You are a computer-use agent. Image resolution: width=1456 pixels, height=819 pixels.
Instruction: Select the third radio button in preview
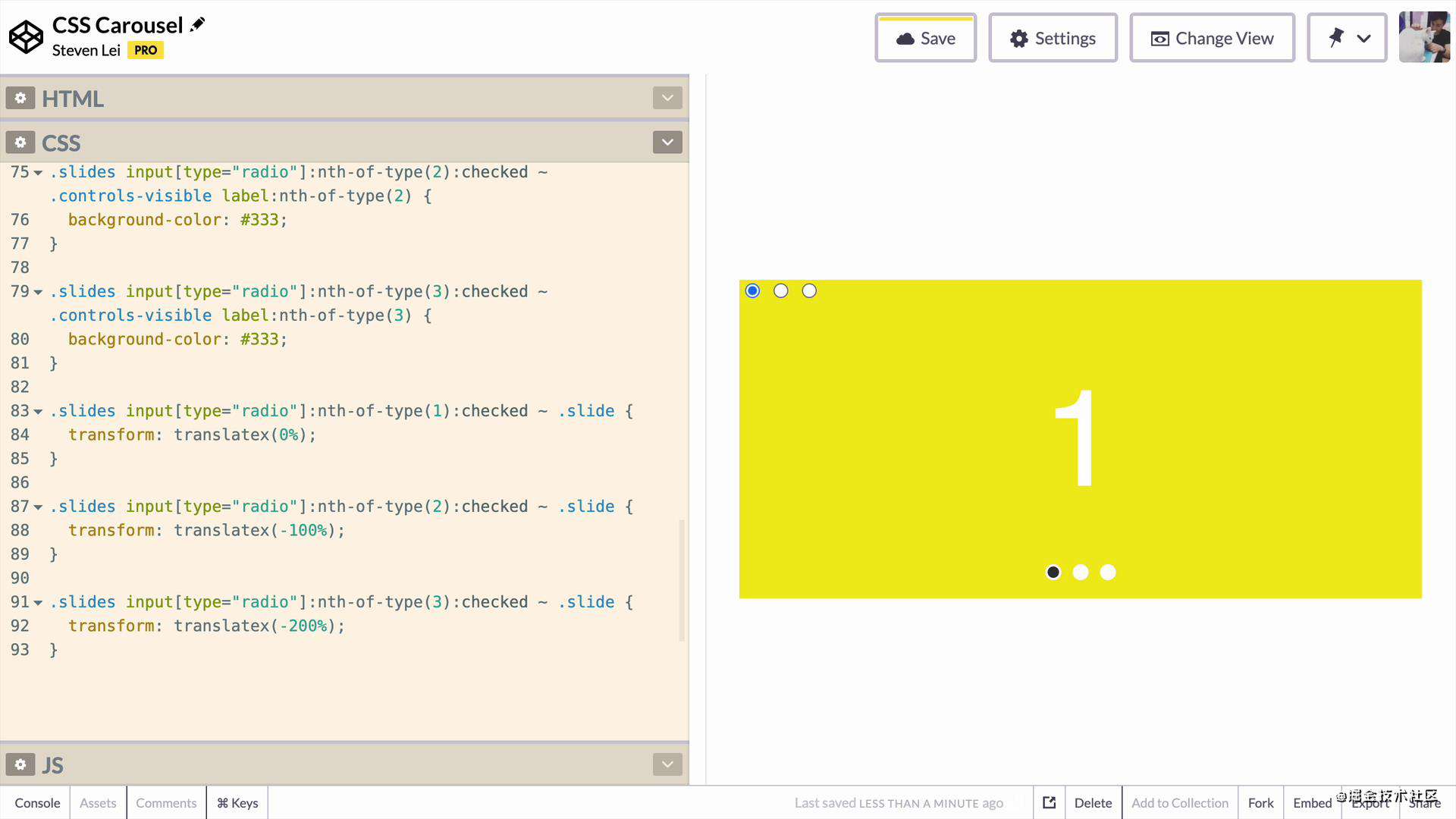pos(809,290)
